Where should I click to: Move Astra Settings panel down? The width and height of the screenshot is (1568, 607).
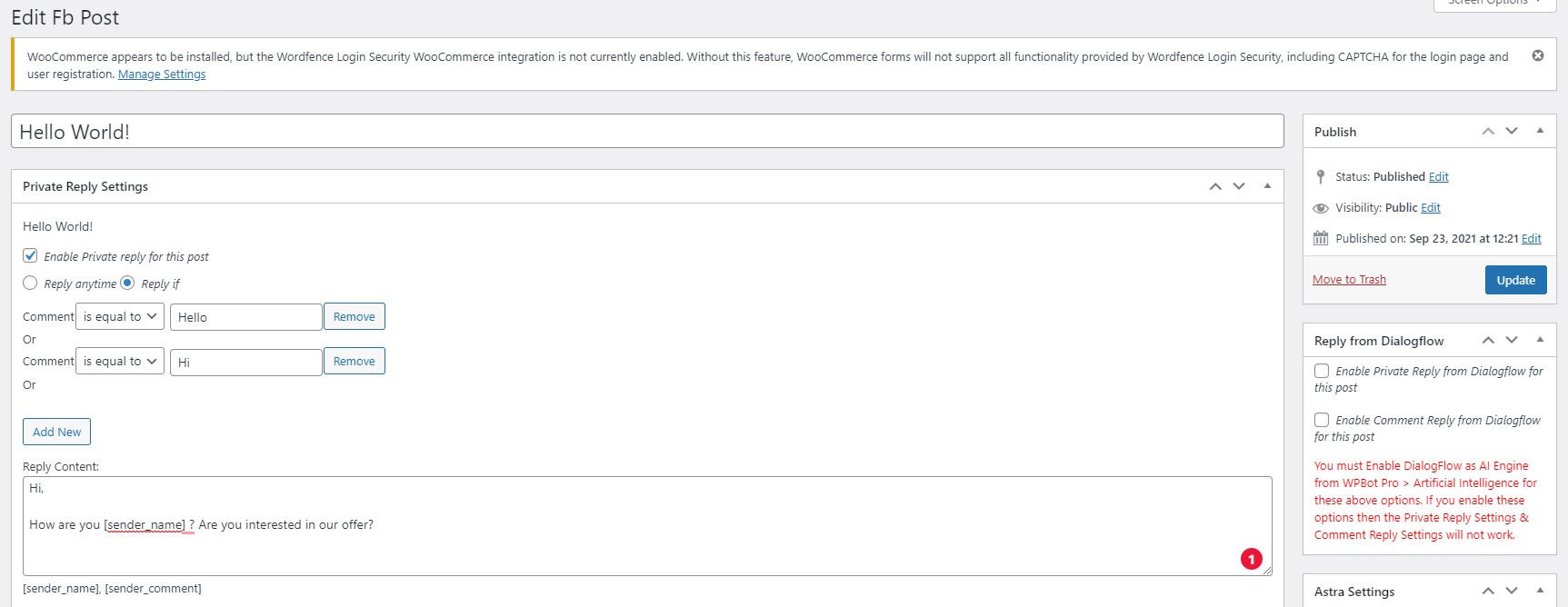(1512, 592)
